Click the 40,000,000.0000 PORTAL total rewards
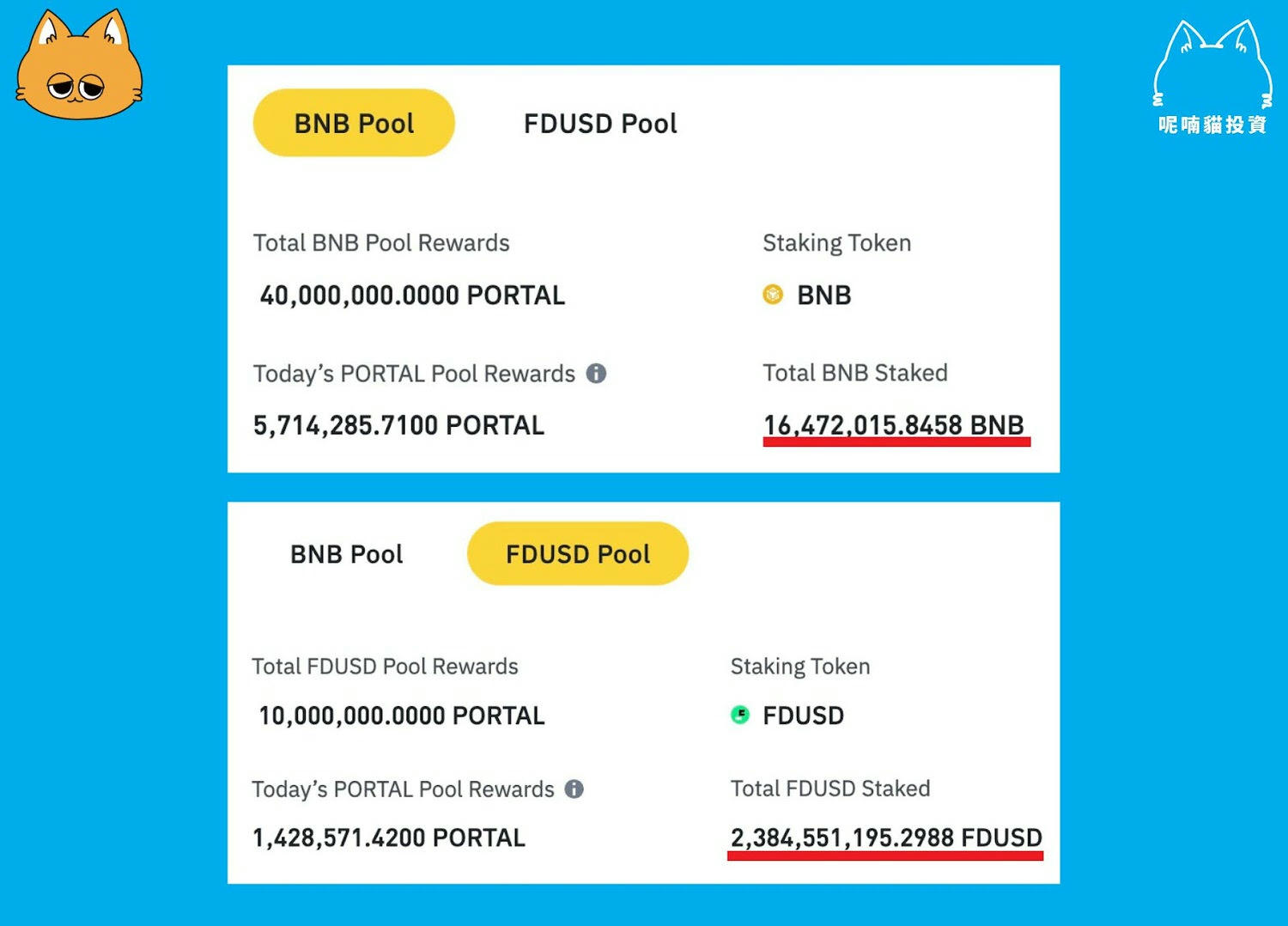The width and height of the screenshot is (1288, 926). pyautogui.click(x=412, y=295)
